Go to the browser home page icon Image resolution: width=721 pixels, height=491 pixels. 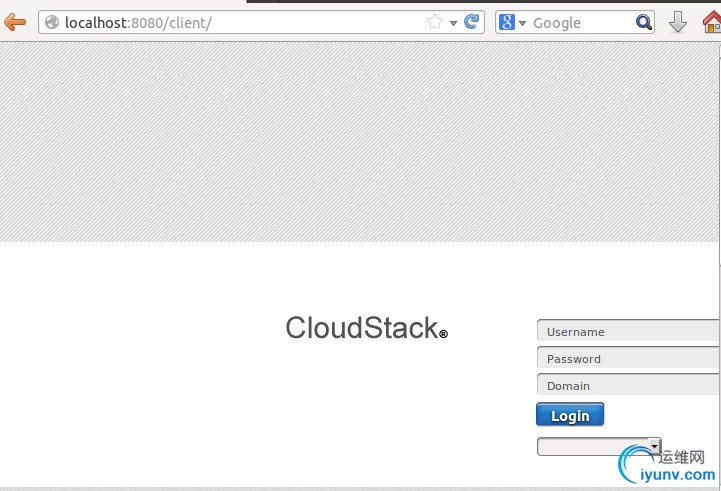pyautogui.click(x=712, y=22)
